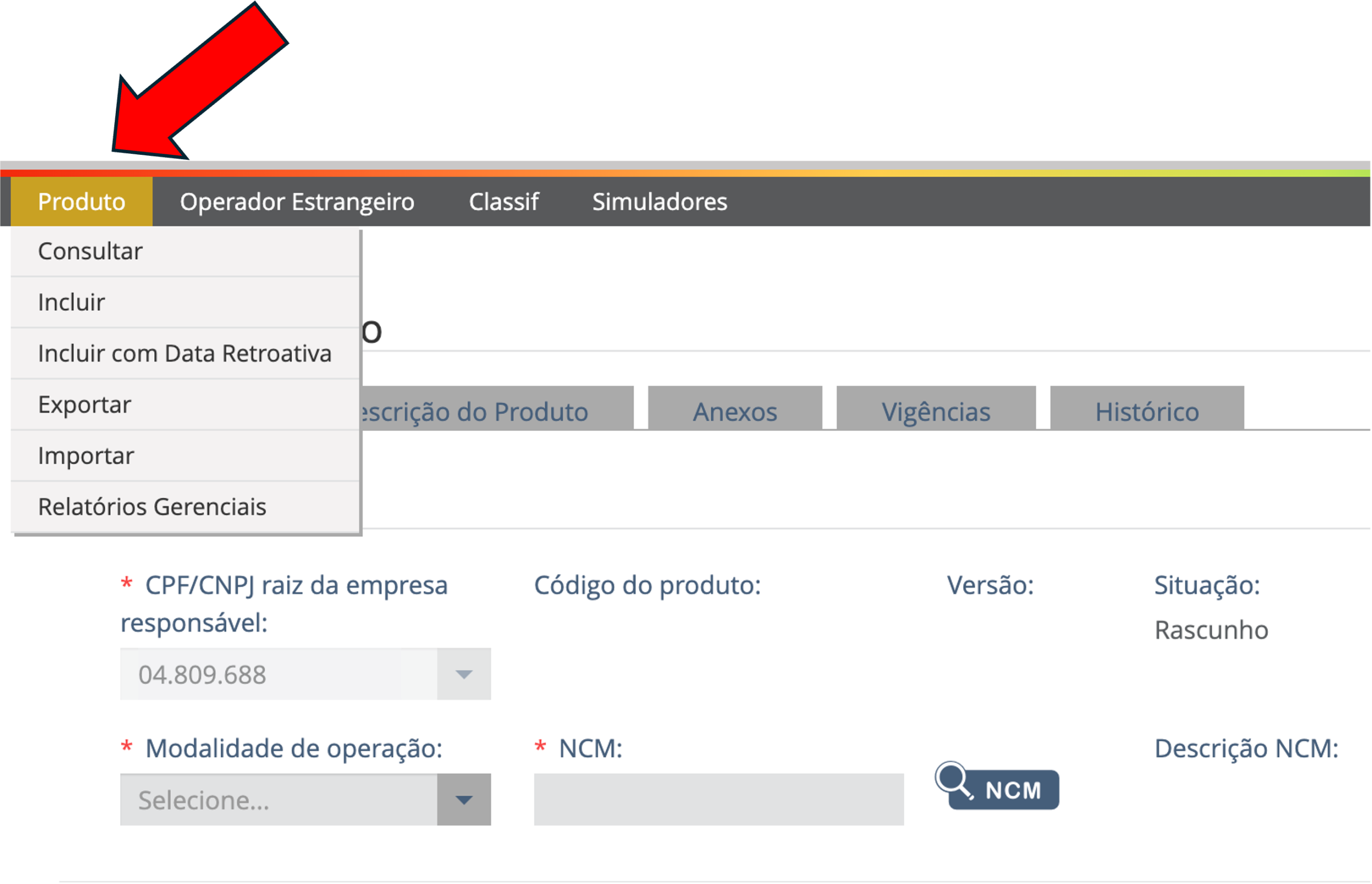The width and height of the screenshot is (1372, 884).
Task: Open the Produto menu
Action: [x=81, y=201]
